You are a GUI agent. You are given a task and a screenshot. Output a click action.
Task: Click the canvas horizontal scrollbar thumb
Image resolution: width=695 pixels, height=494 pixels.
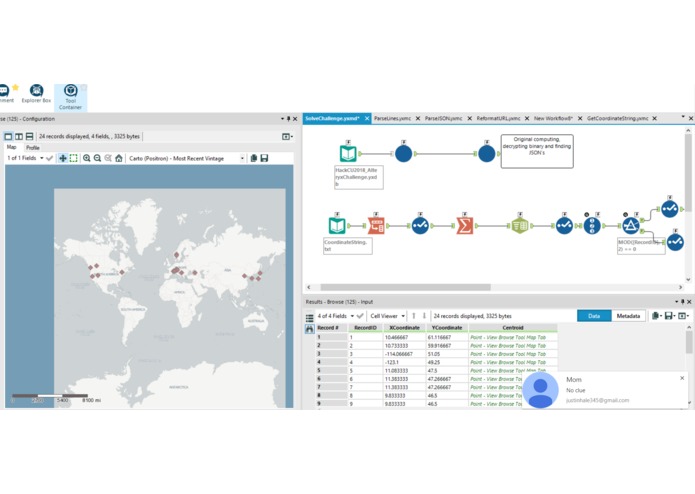click(405, 287)
